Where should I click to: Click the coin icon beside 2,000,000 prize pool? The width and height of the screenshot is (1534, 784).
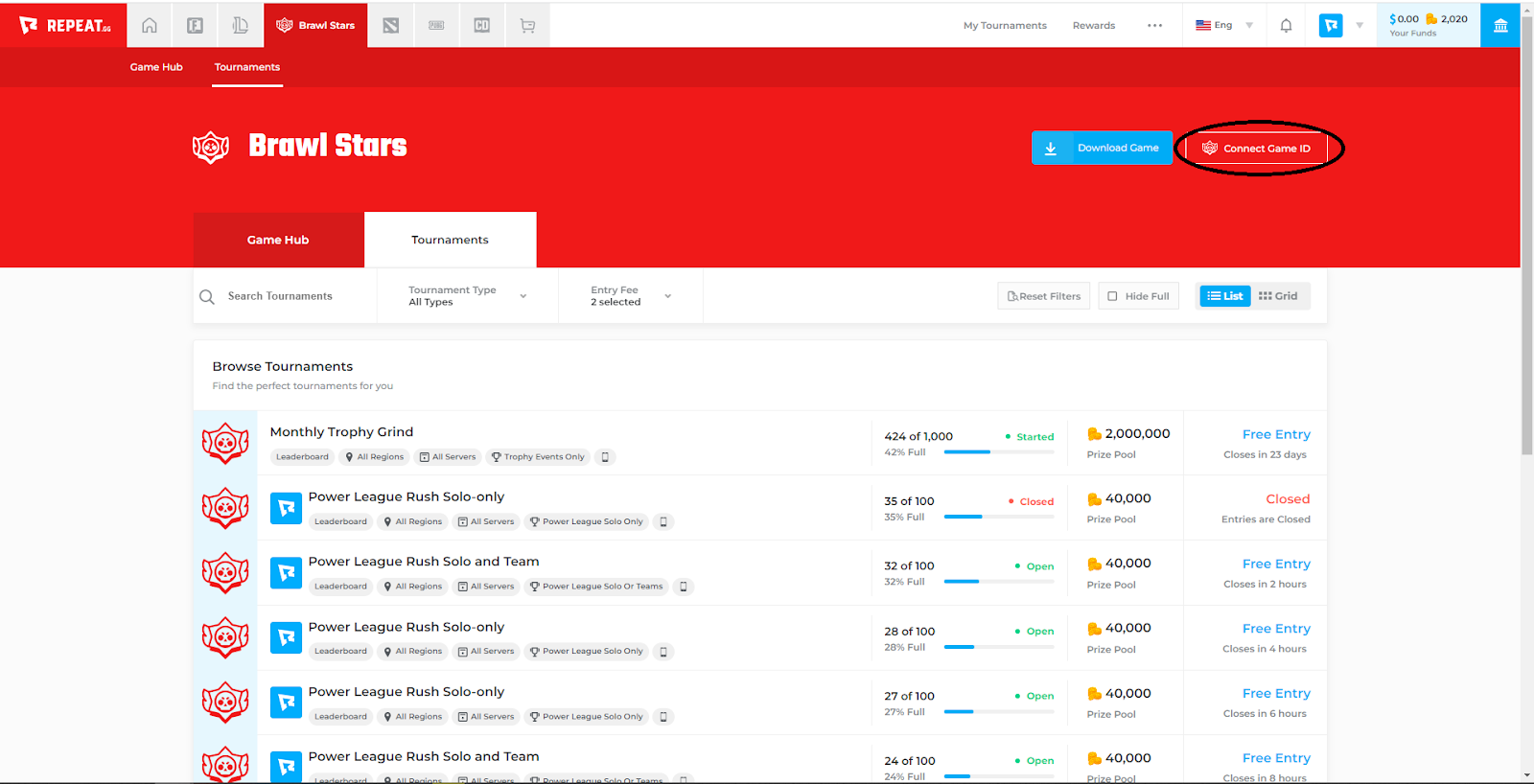[x=1094, y=434]
